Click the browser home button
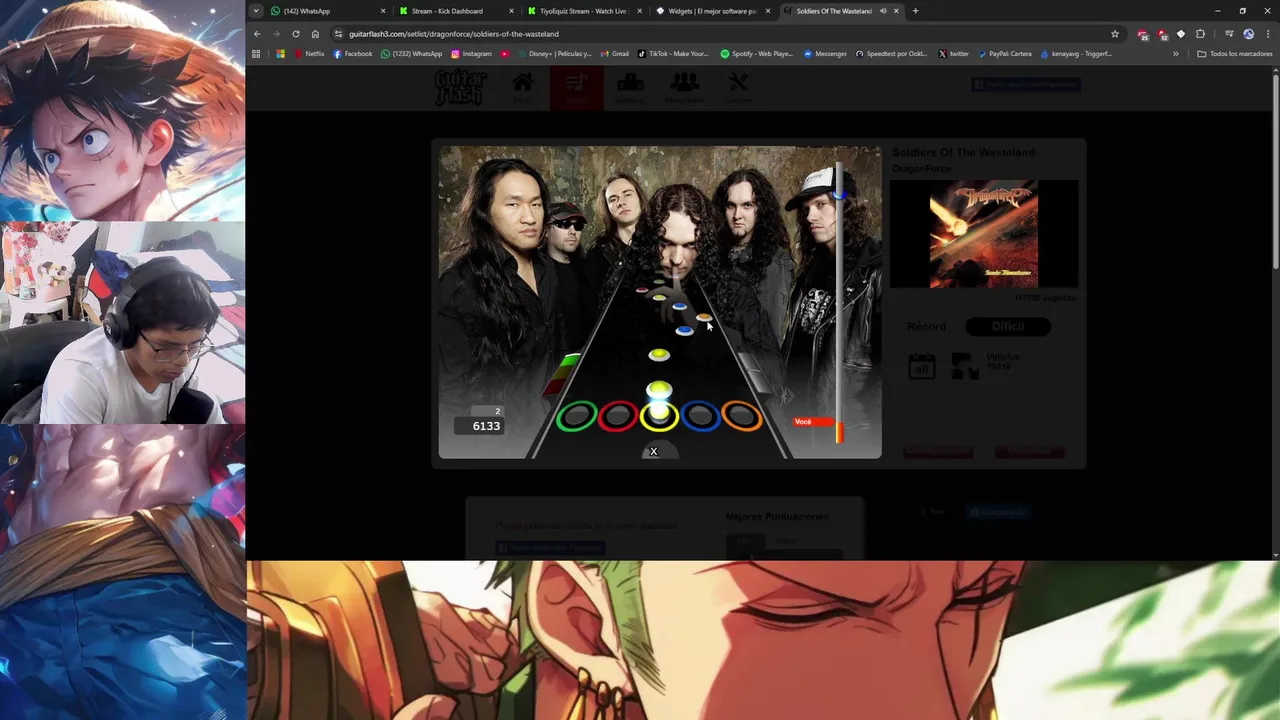 [315, 34]
